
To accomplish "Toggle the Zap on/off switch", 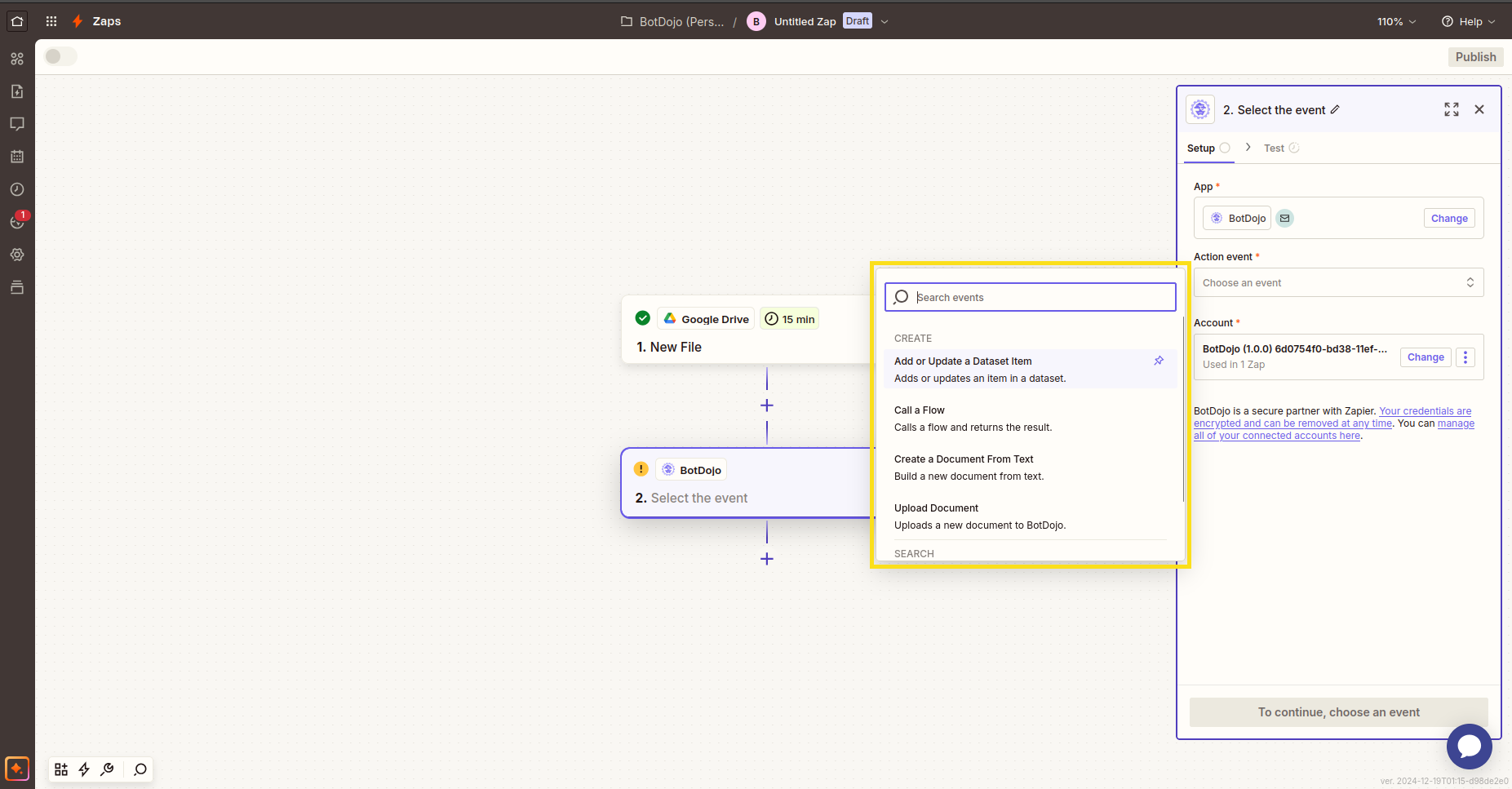I will click(x=60, y=56).
